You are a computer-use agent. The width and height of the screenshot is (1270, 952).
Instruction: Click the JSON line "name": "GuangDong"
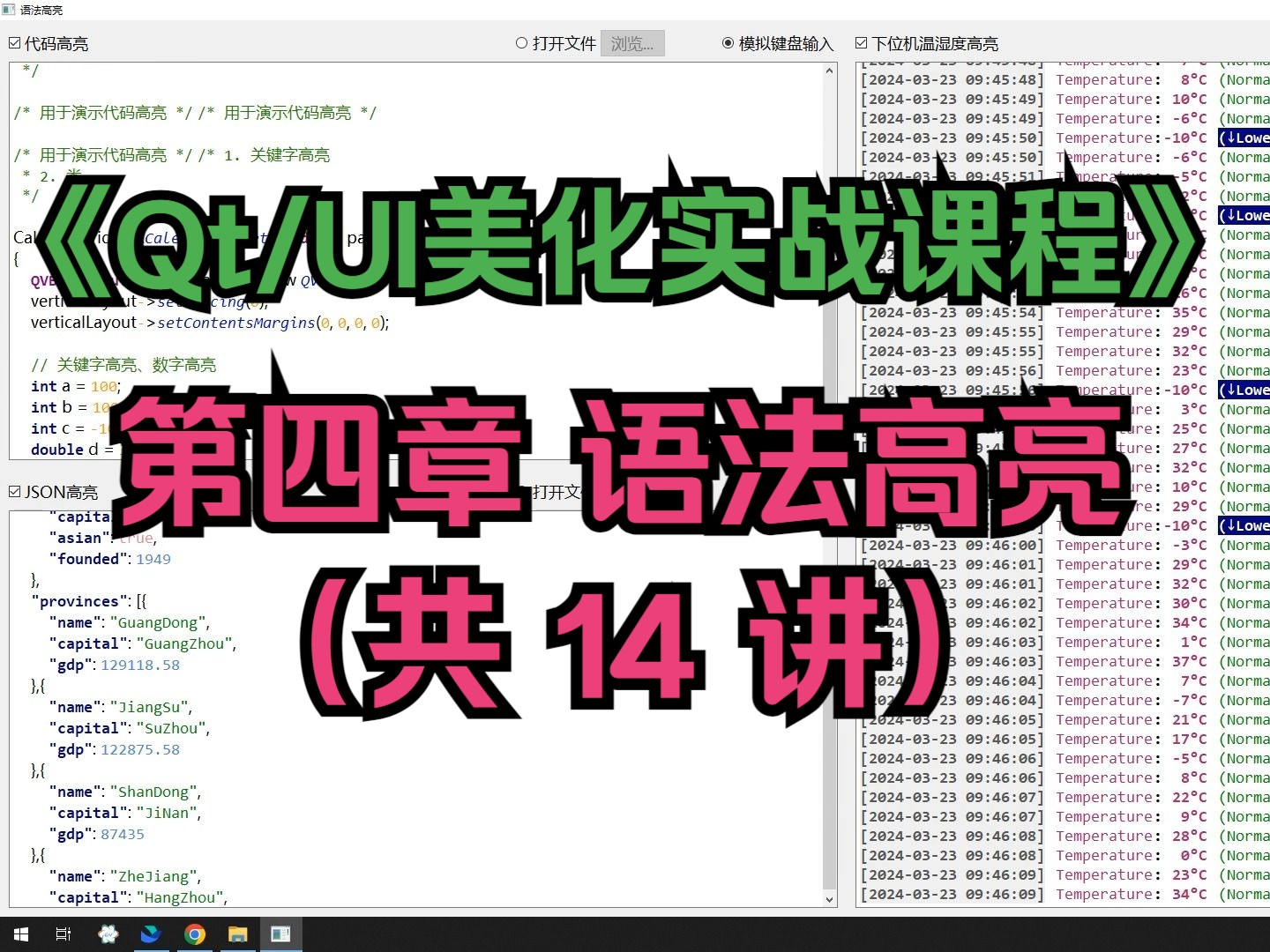(130, 622)
